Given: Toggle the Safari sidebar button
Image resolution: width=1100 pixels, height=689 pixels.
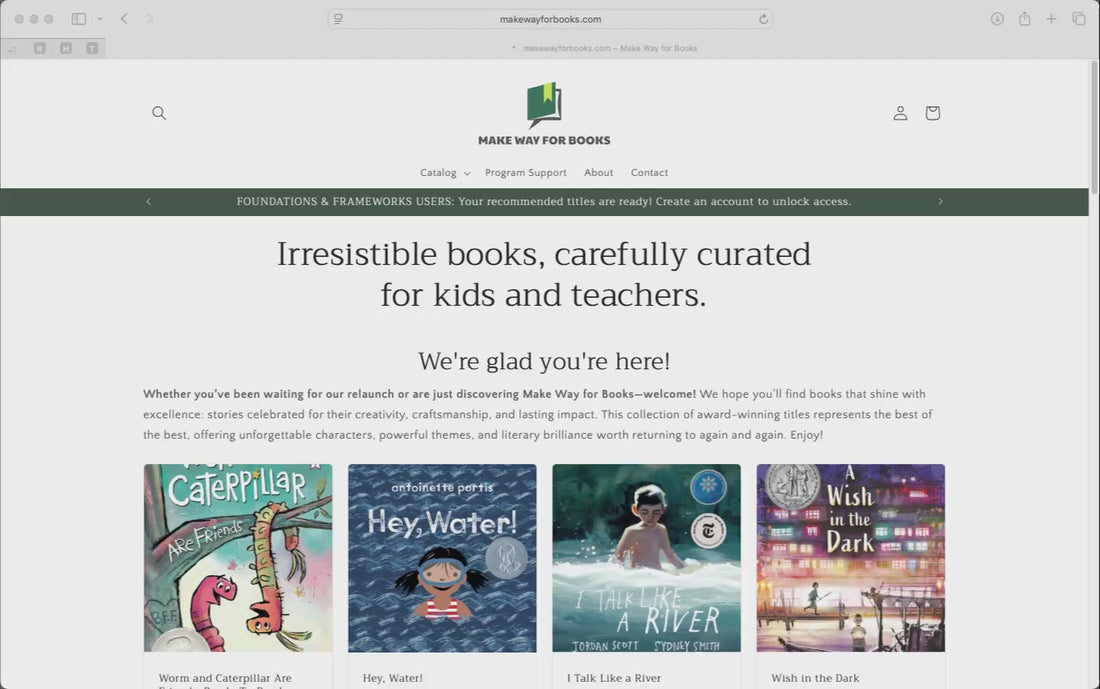Looking at the screenshot, I should click(79, 19).
